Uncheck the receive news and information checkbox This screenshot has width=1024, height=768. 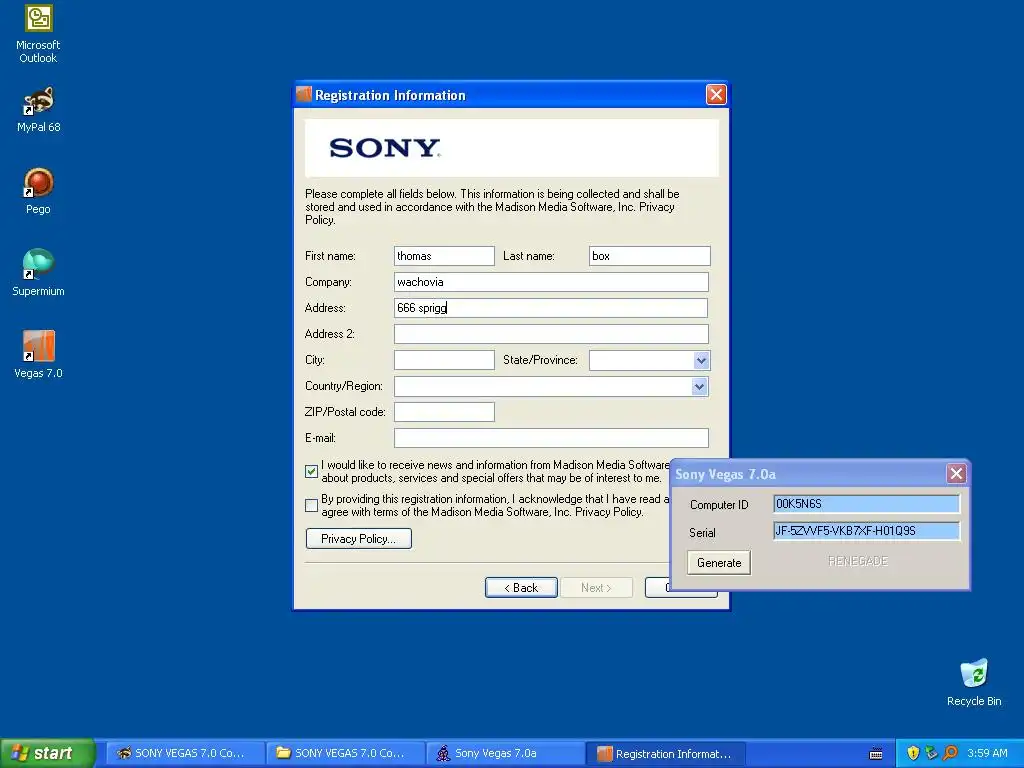(x=312, y=472)
